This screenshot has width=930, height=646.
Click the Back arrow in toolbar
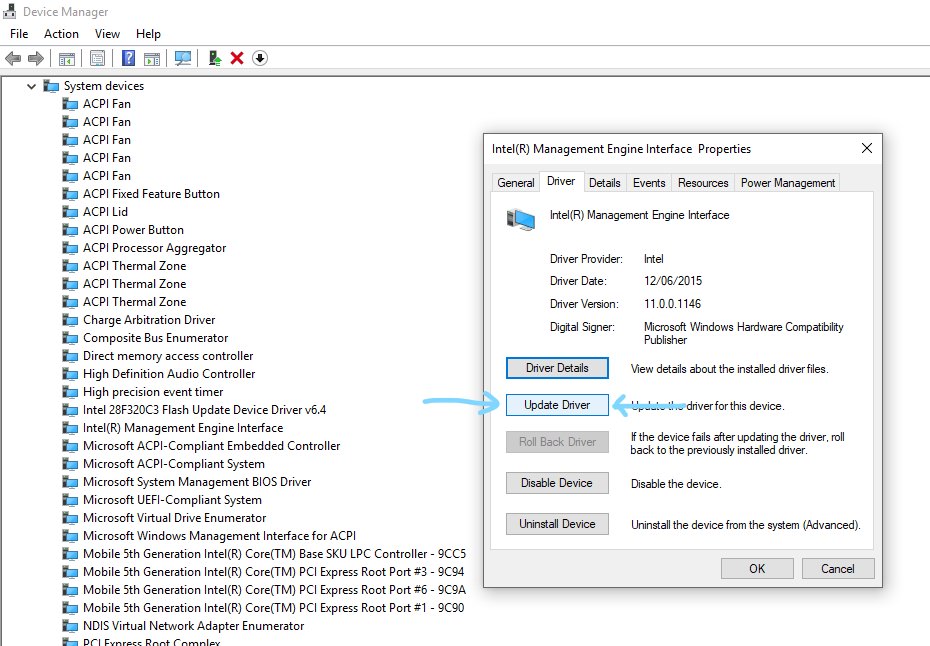[13, 58]
